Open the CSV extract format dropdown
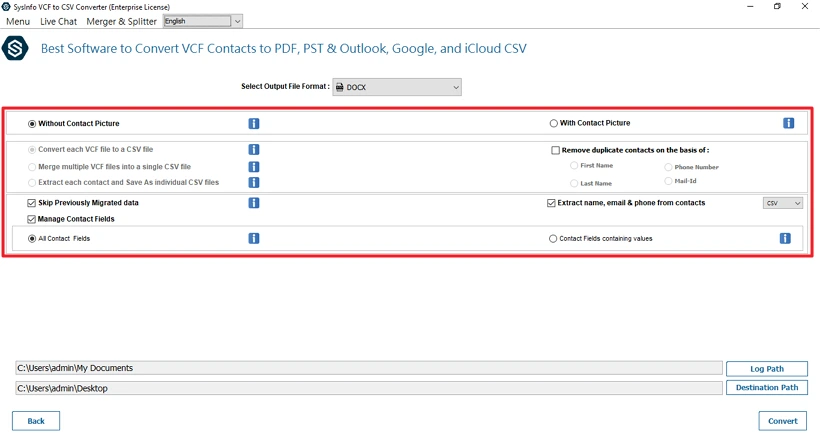820x437 pixels. click(x=783, y=203)
